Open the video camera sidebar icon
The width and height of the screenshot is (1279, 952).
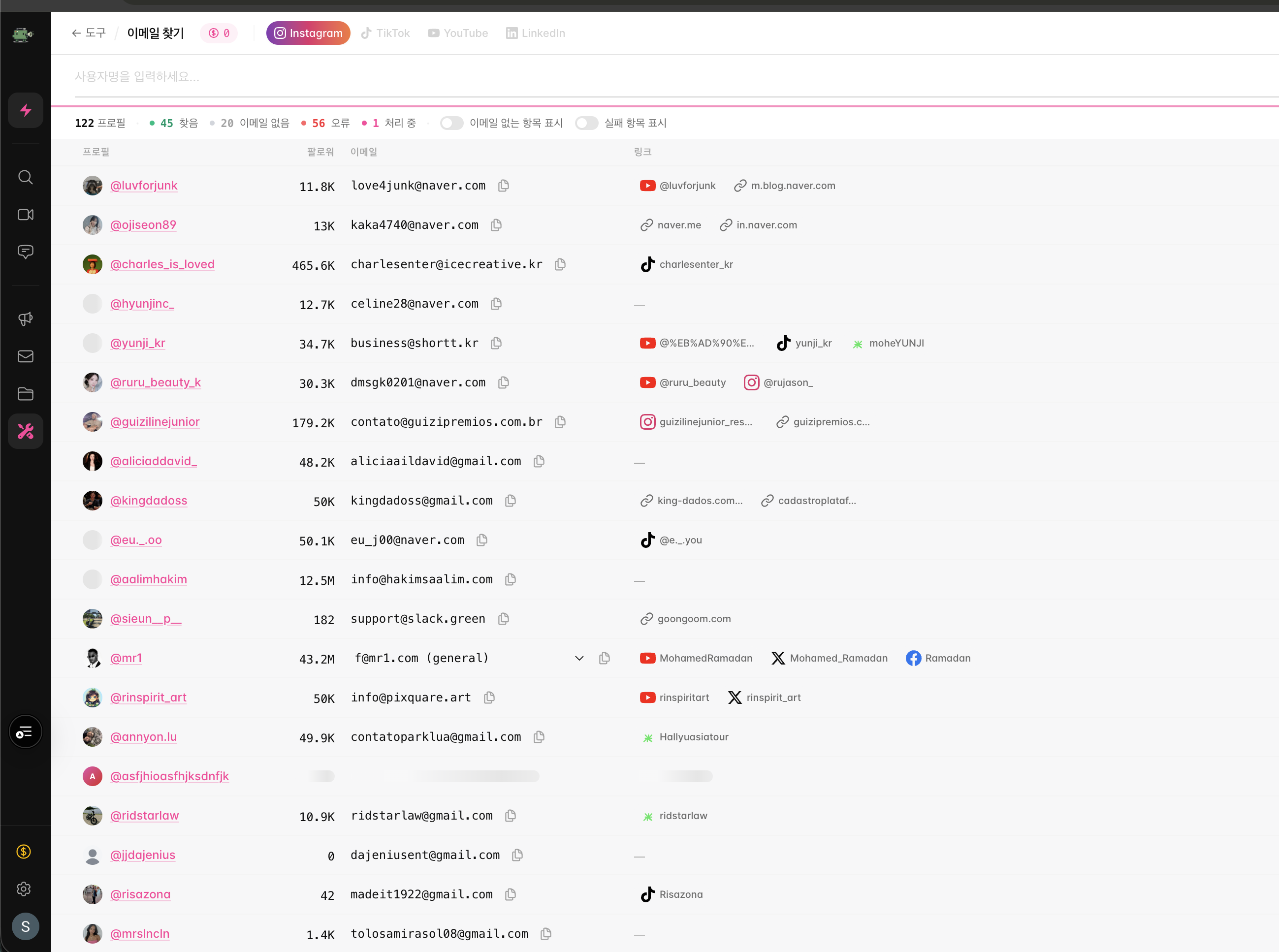tap(26, 215)
